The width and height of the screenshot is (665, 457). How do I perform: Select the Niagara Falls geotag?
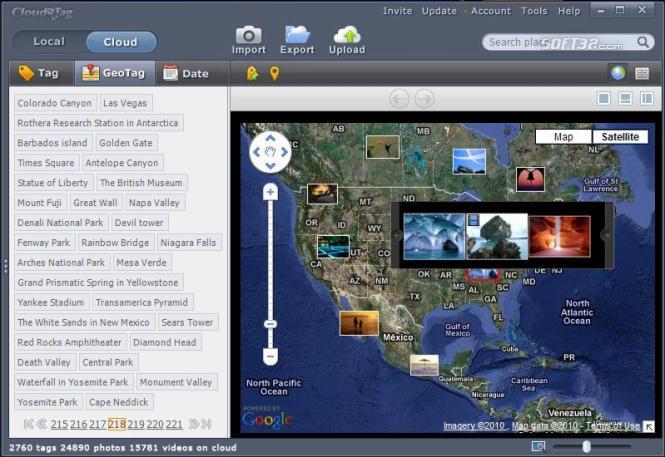[x=189, y=242]
